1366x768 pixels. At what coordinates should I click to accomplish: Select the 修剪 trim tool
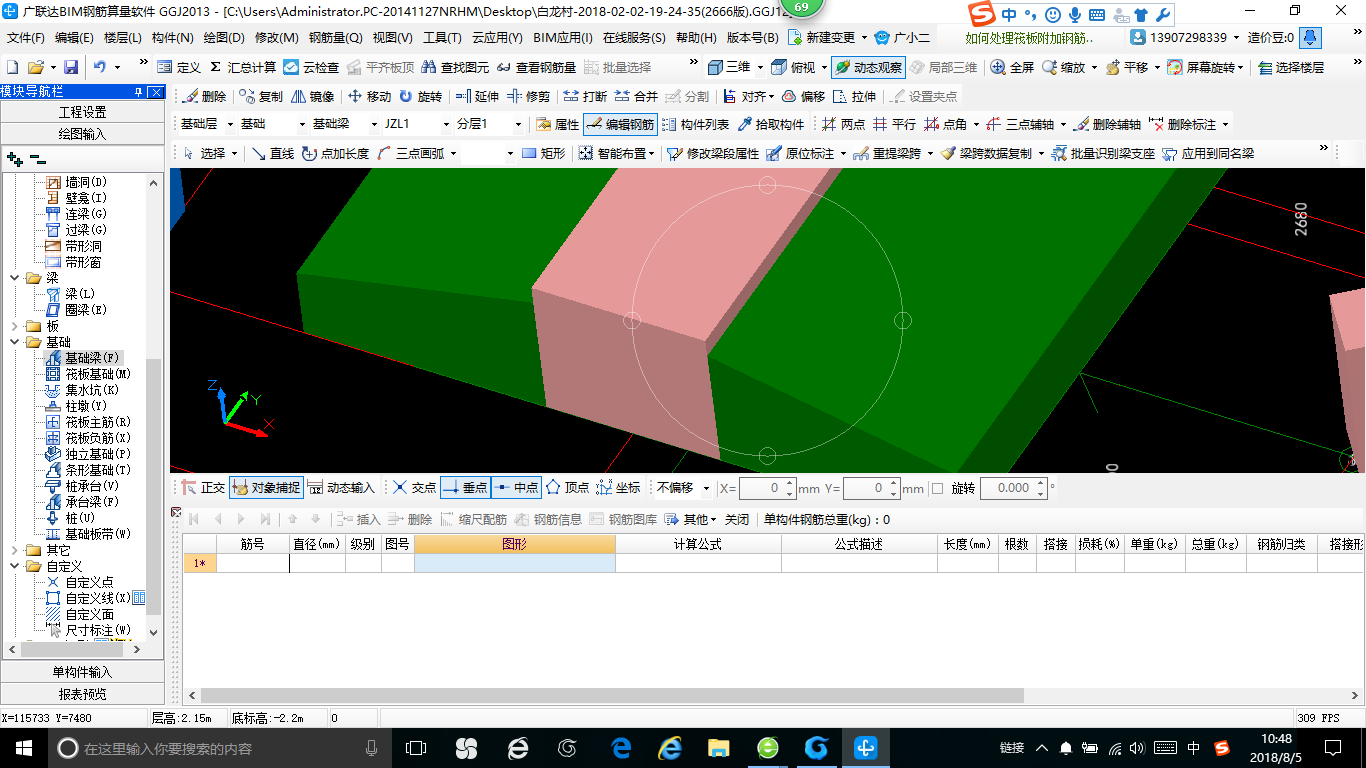[529, 96]
